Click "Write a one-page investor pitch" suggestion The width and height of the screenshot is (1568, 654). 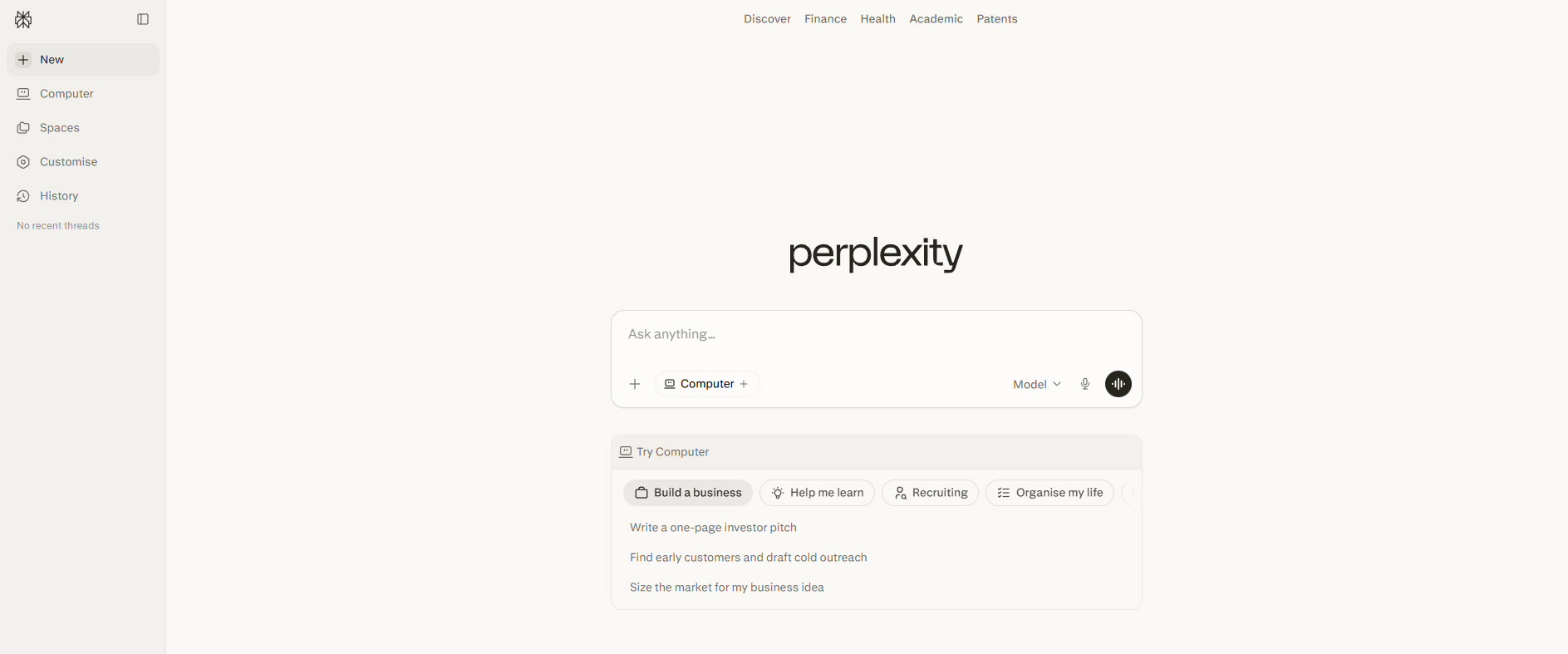point(713,528)
